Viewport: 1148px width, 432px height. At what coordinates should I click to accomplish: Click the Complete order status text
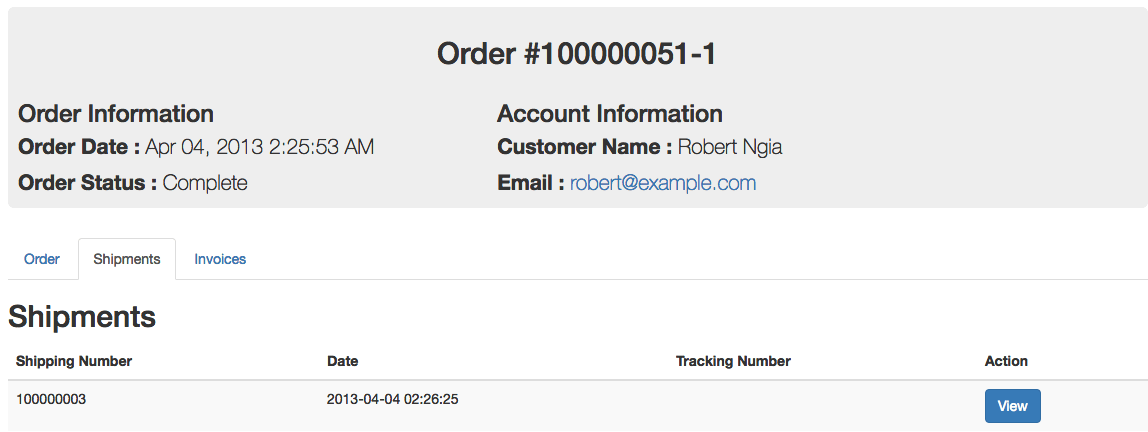pos(205,183)
